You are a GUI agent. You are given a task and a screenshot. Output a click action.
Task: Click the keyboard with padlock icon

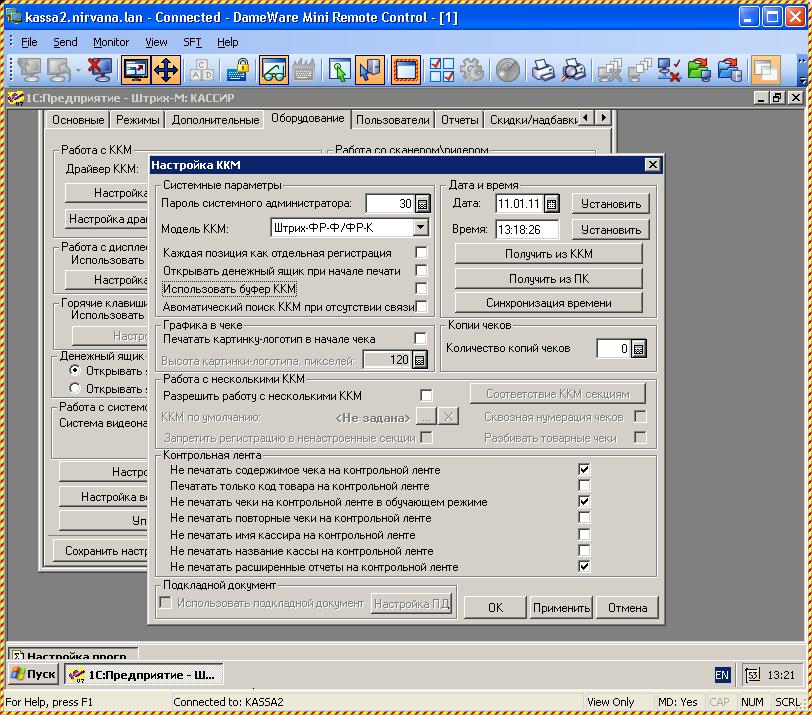pos(237,70)
